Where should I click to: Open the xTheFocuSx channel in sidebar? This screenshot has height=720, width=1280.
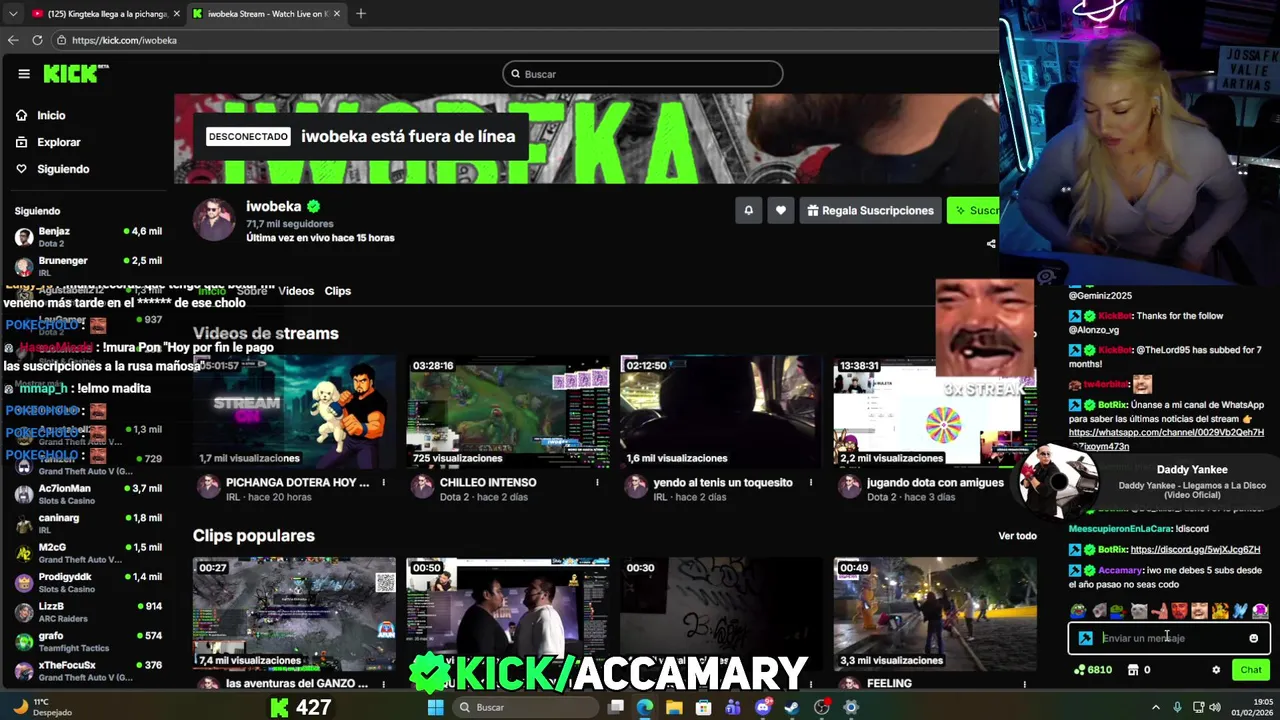coord(88,671)
